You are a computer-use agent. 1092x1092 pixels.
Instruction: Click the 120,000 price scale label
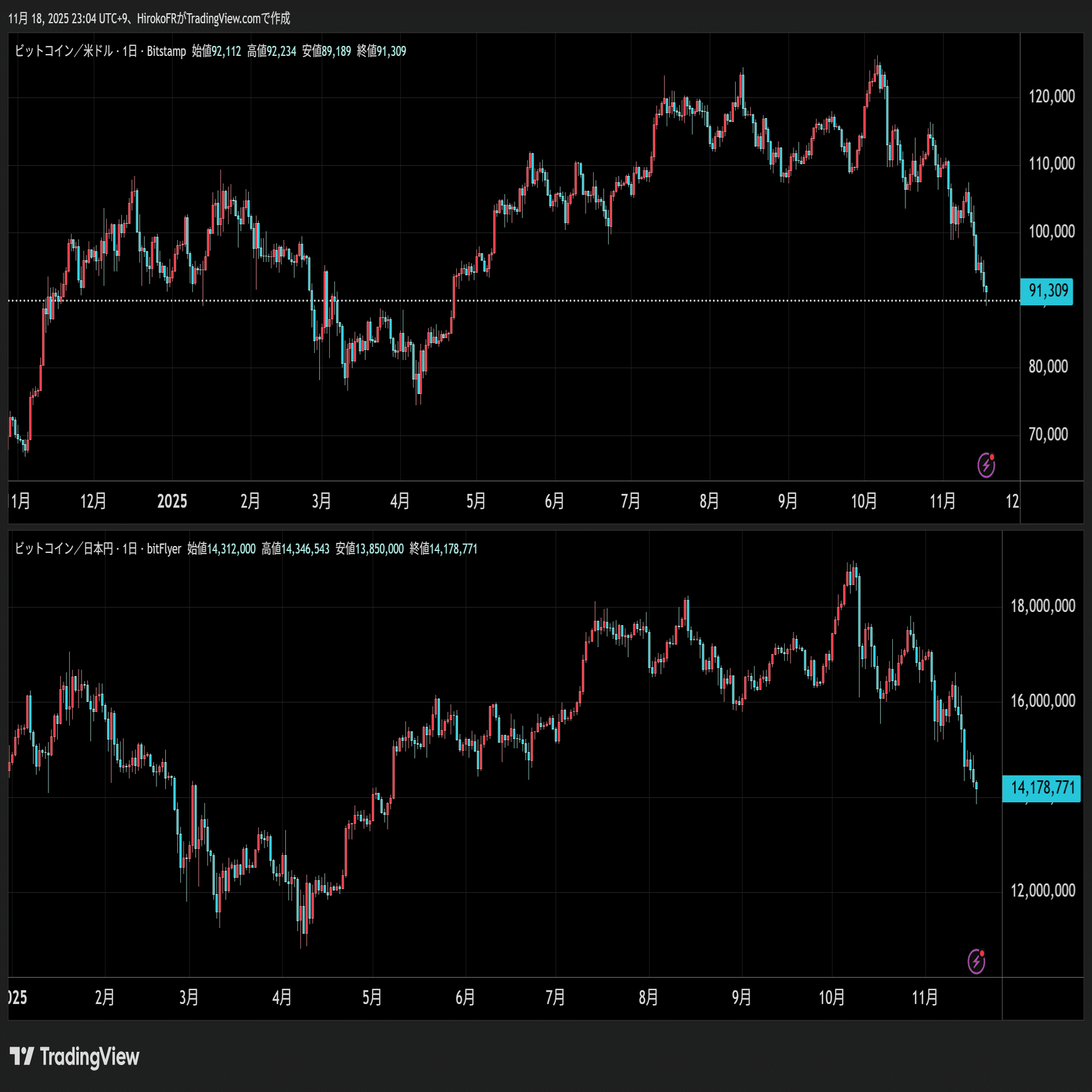coord(1051,96)
